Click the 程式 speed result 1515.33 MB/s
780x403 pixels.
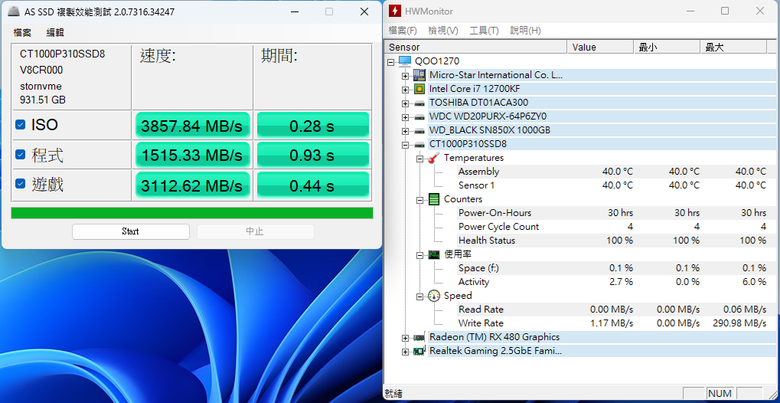(x=192, y=155)
